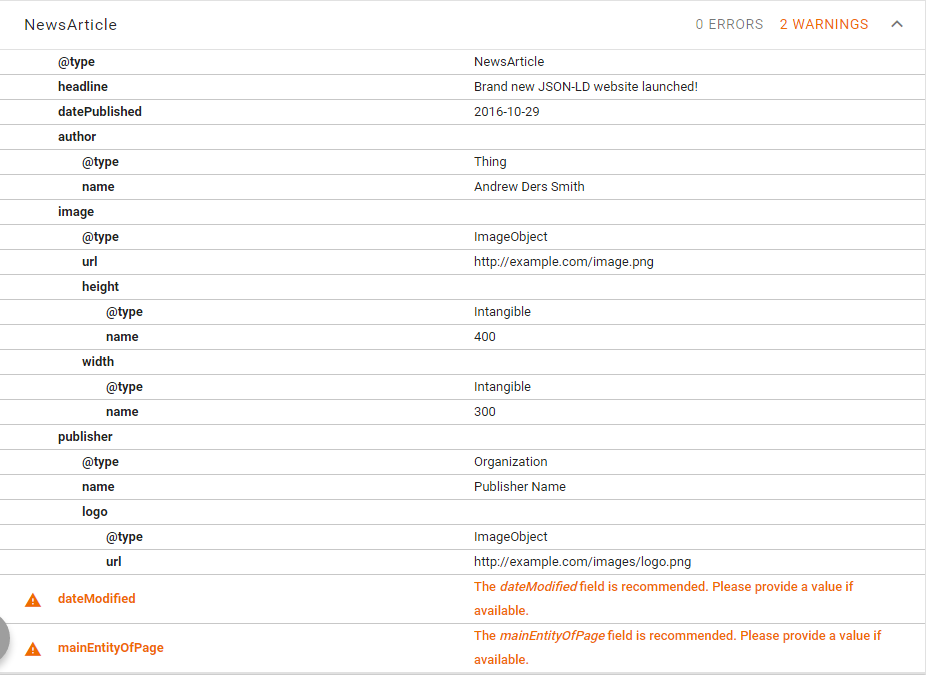Select the height property under image
Viewport: 926px width, 675px height.
tap(100, 287)
